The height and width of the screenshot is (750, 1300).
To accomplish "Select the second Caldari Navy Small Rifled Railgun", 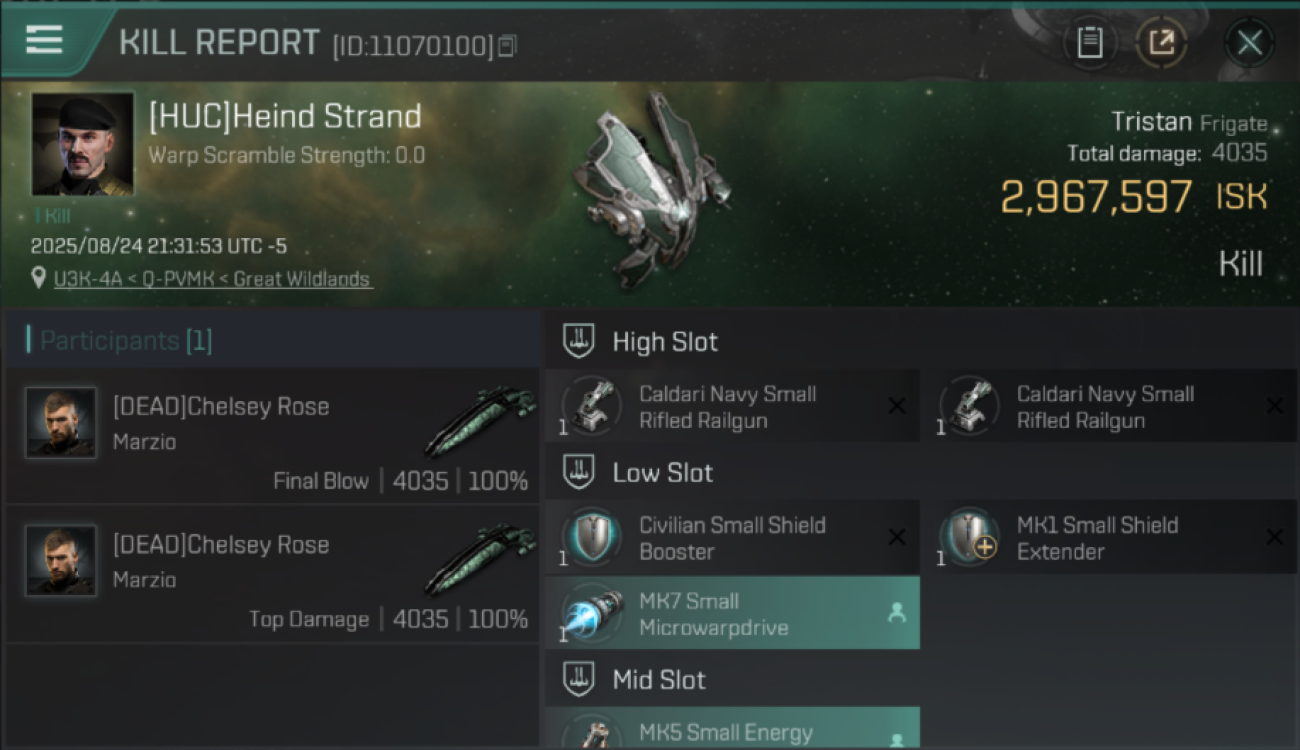I will [1110, 406].
